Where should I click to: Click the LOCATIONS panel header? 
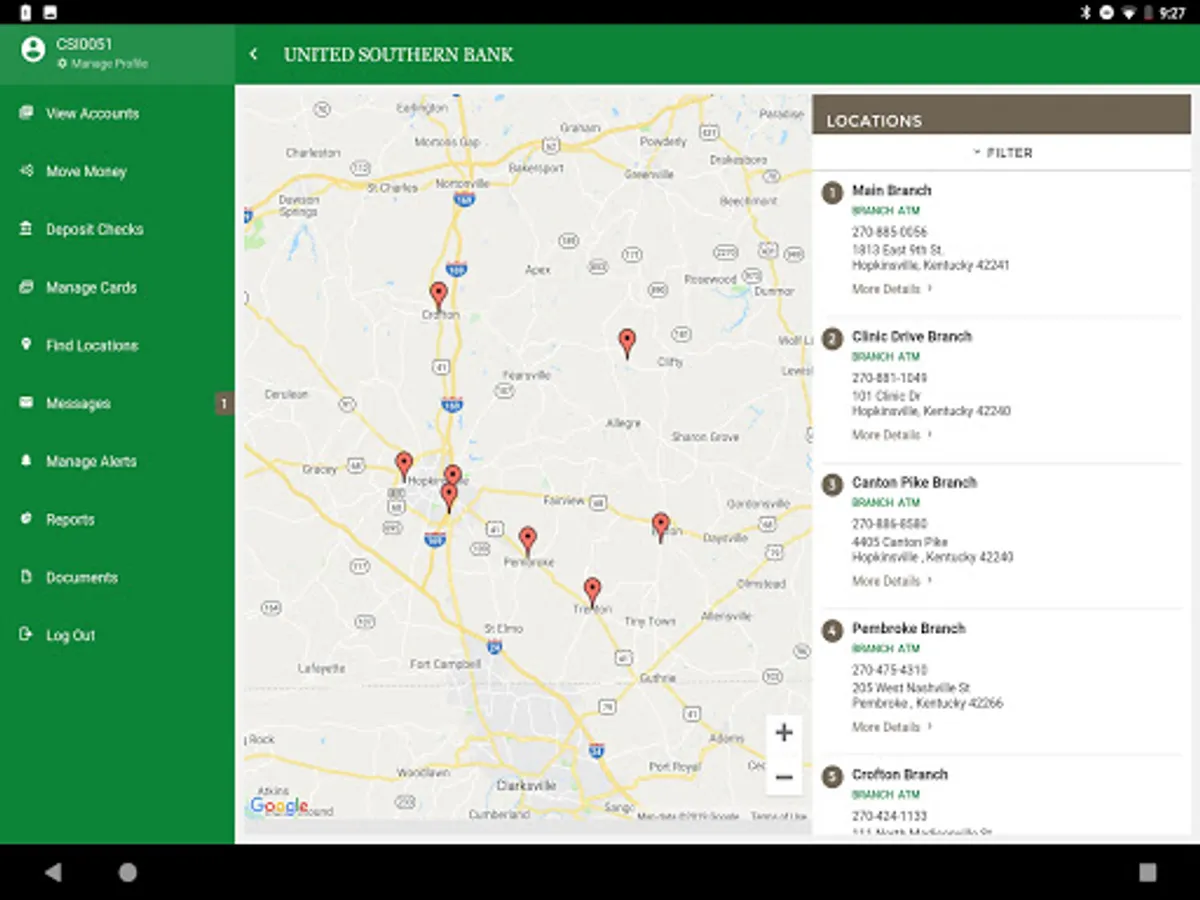click(x=1001, y=115)
